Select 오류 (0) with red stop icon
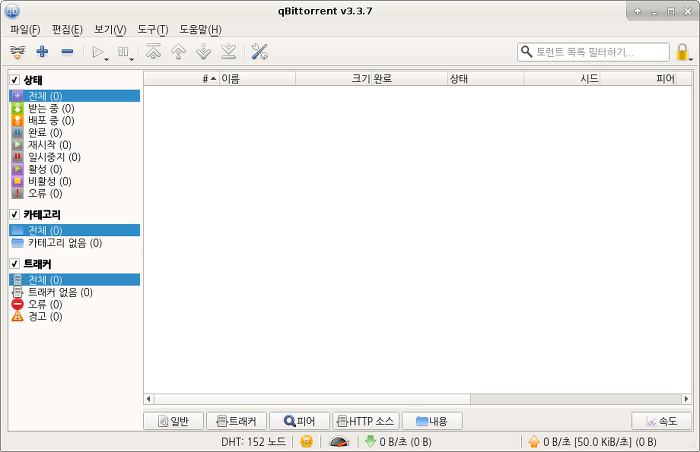 tap(74, 304)
